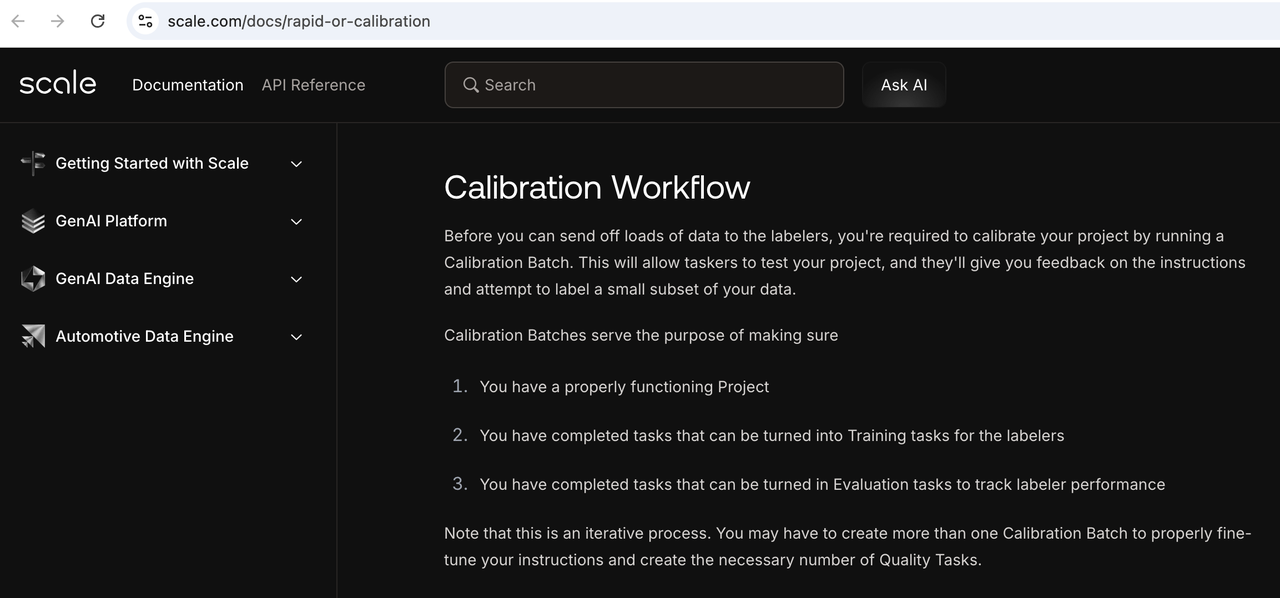The width and height of the screenshot is (1280, 598).
Task: Click the GenAI Data Engine cube icon
Action: [33, 279]
